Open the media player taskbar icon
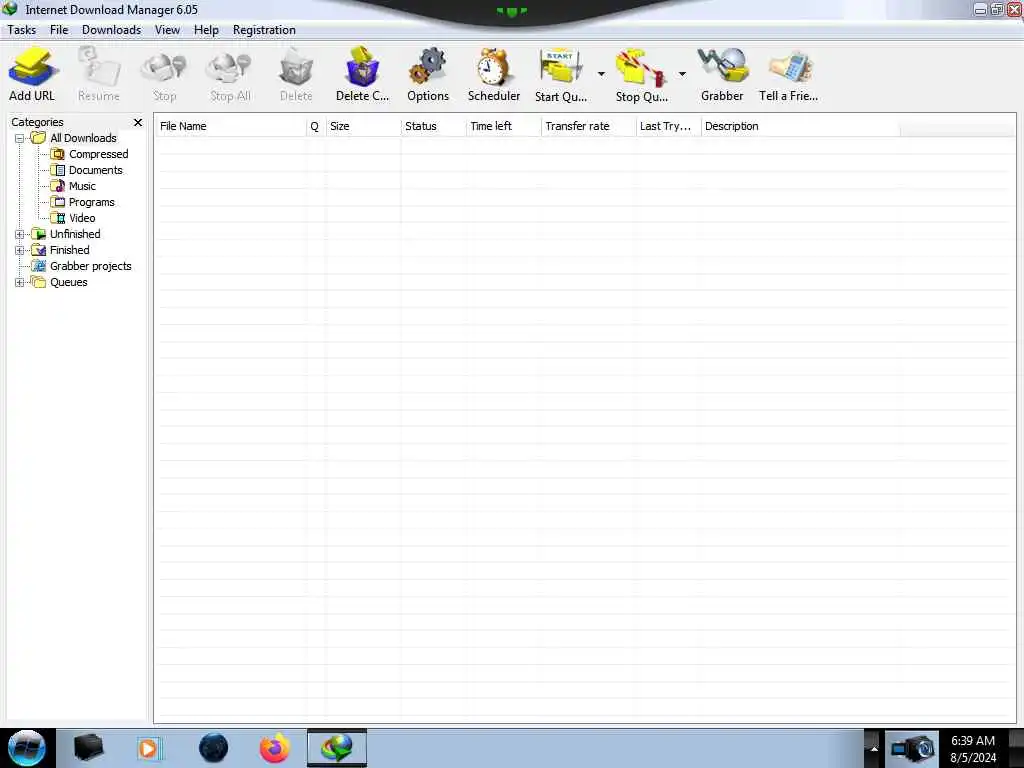1024x768 pixels. 149,748
